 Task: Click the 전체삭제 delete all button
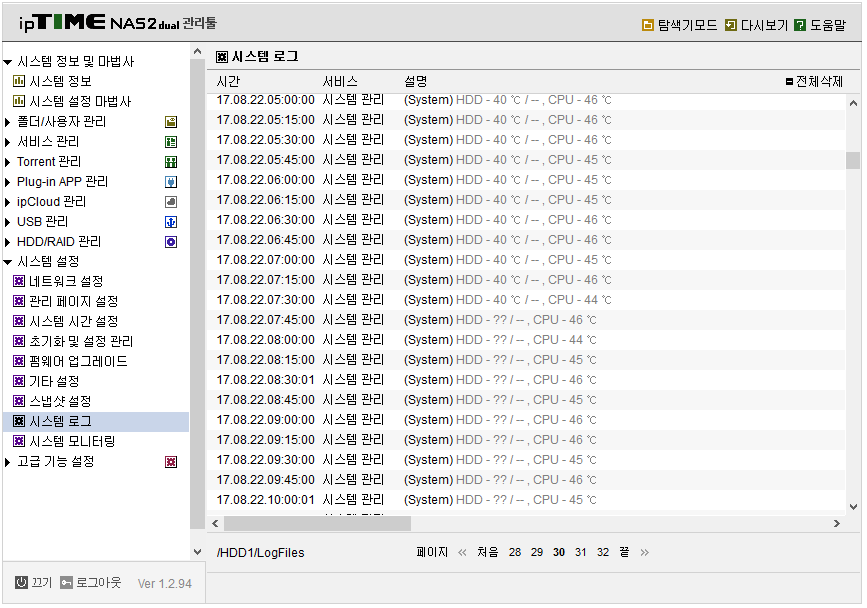pyautogui.click(x=814, y=82)
